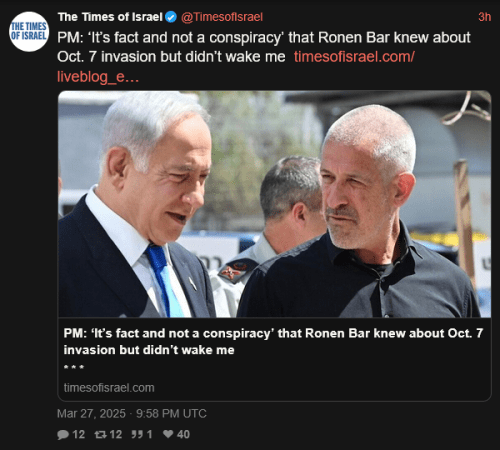
Task: Open The Times of Israel profile avatar
Action: click(29, 32)
